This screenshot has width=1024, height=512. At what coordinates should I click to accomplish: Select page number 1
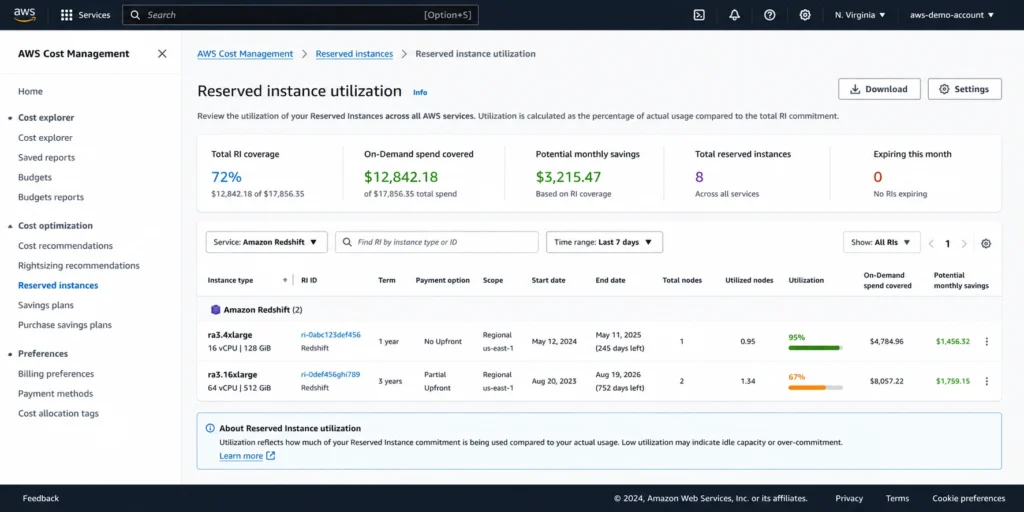click(947, 244)
